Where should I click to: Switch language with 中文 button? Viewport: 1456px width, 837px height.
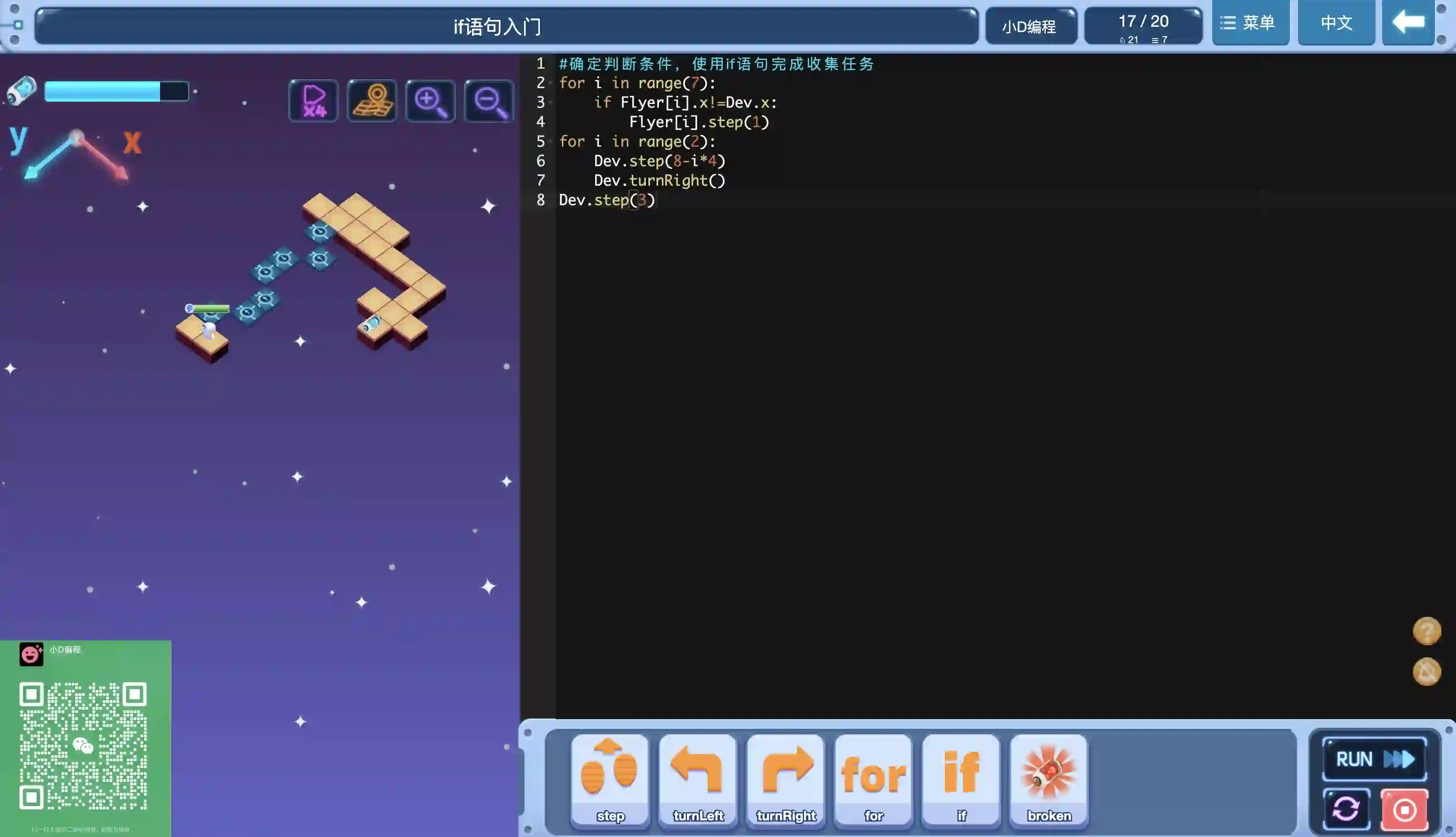pos(1336,23)
